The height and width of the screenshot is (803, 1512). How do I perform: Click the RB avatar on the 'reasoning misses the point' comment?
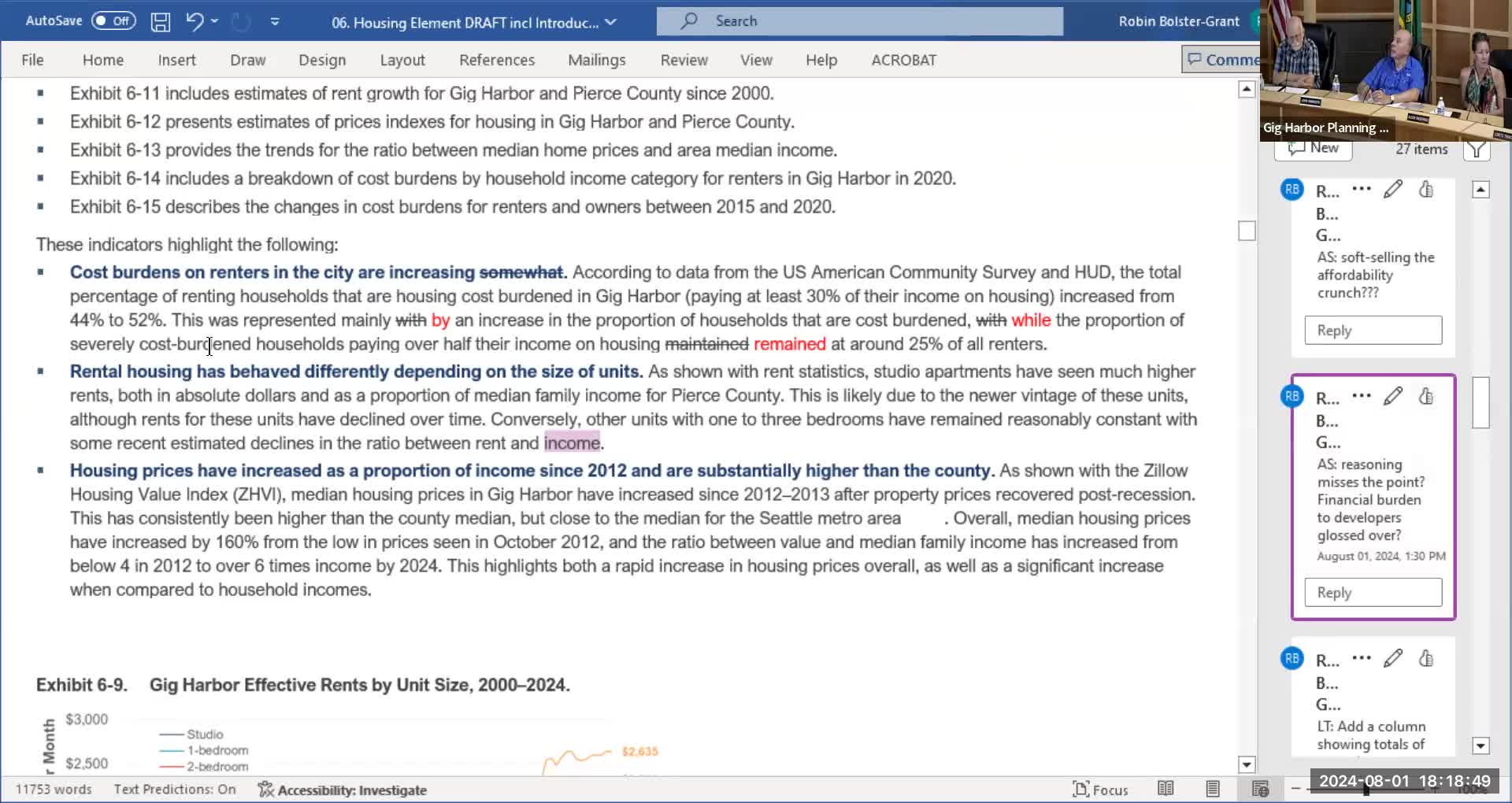tap(1292, 396)
